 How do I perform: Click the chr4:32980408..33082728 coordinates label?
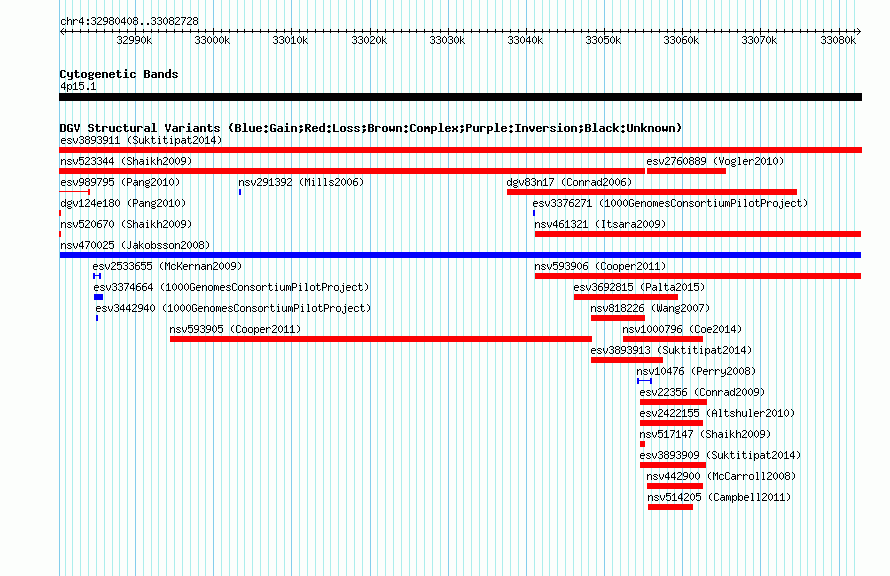click(x=129, y=22)
